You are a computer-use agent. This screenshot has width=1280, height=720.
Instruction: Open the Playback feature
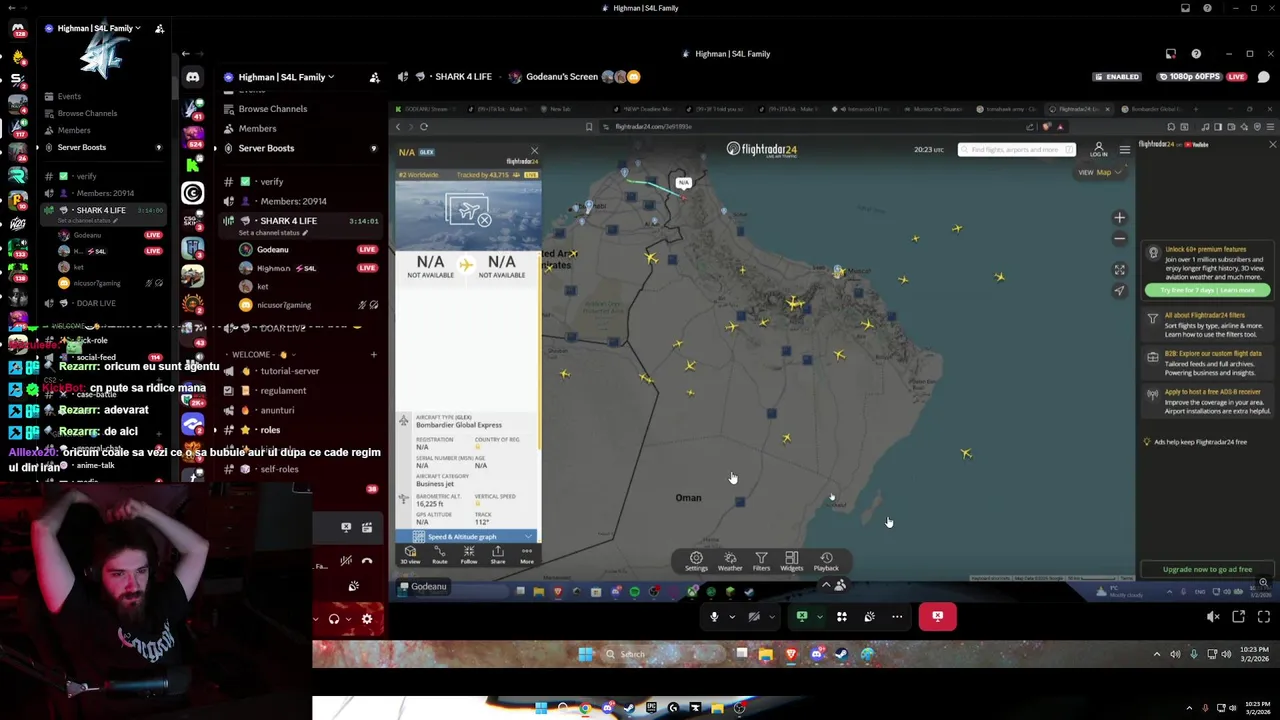826,562
